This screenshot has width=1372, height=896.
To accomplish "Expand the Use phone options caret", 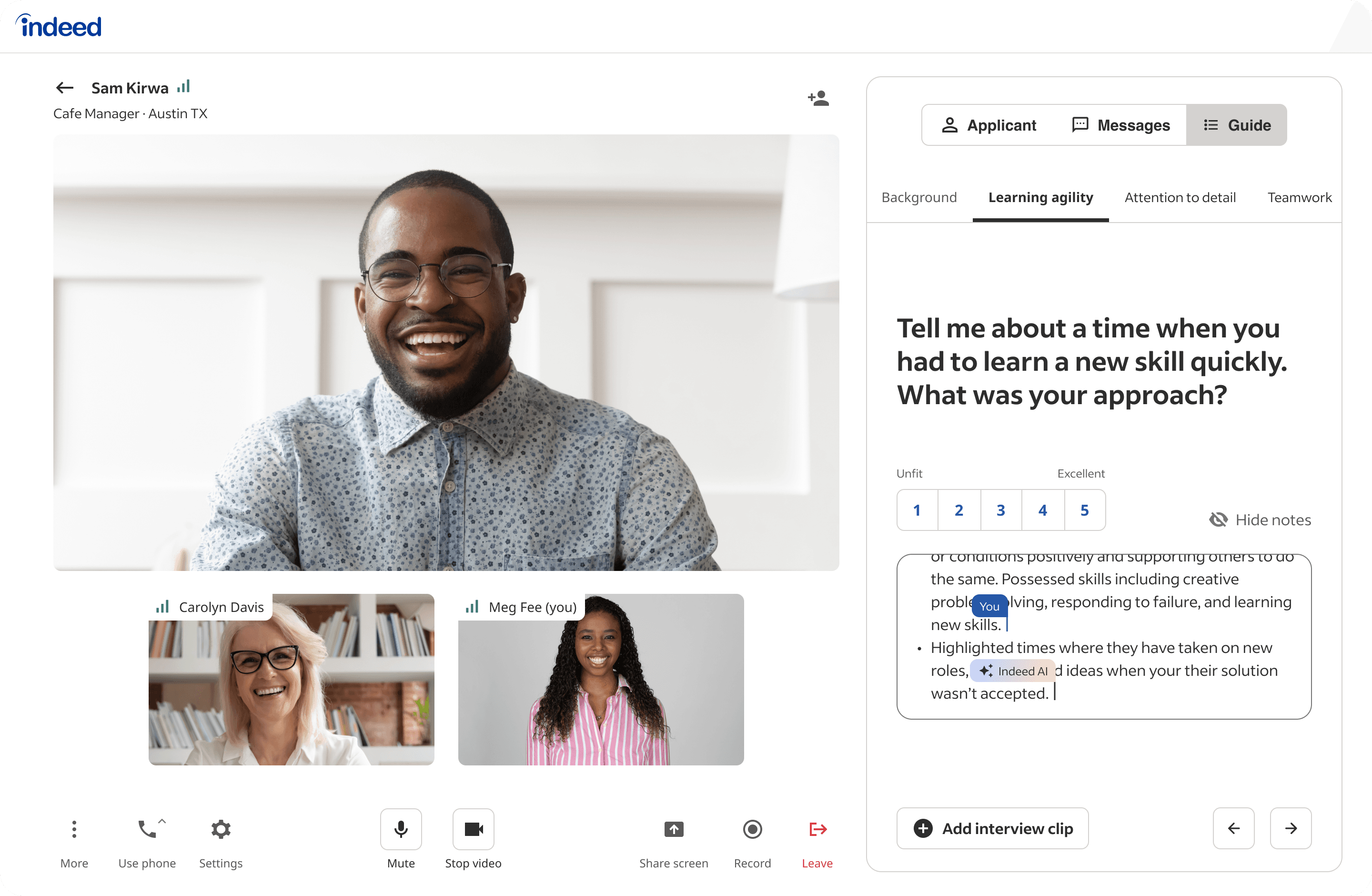I will 162,821.
